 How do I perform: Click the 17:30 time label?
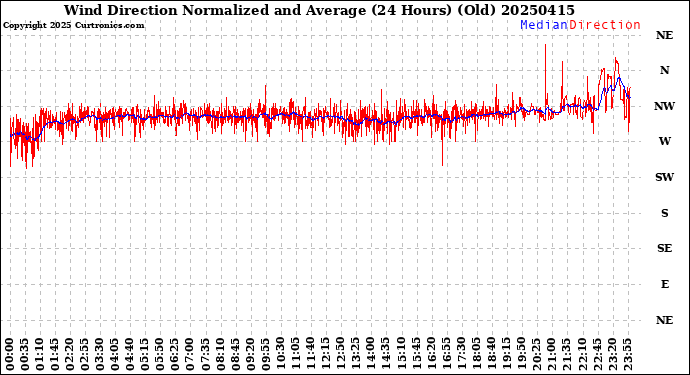[462, 354]
